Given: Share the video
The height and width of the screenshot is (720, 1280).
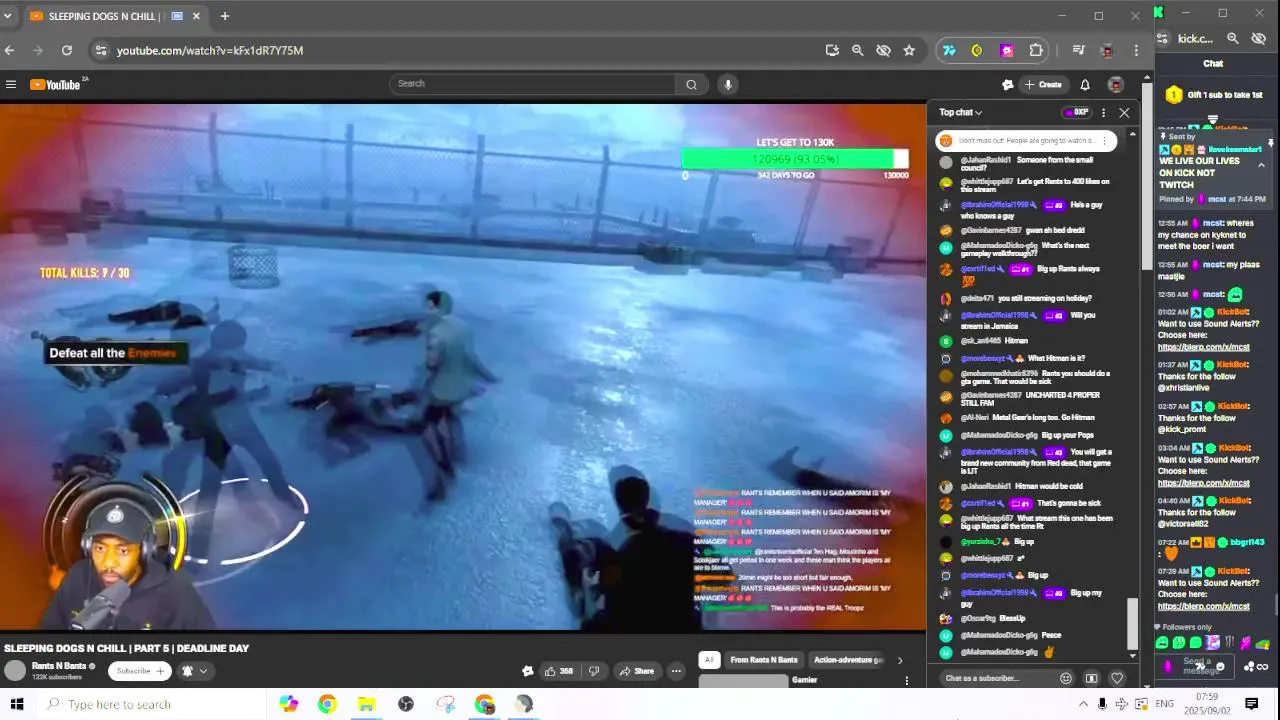Looking at the screenshot, I should [636, 671].
